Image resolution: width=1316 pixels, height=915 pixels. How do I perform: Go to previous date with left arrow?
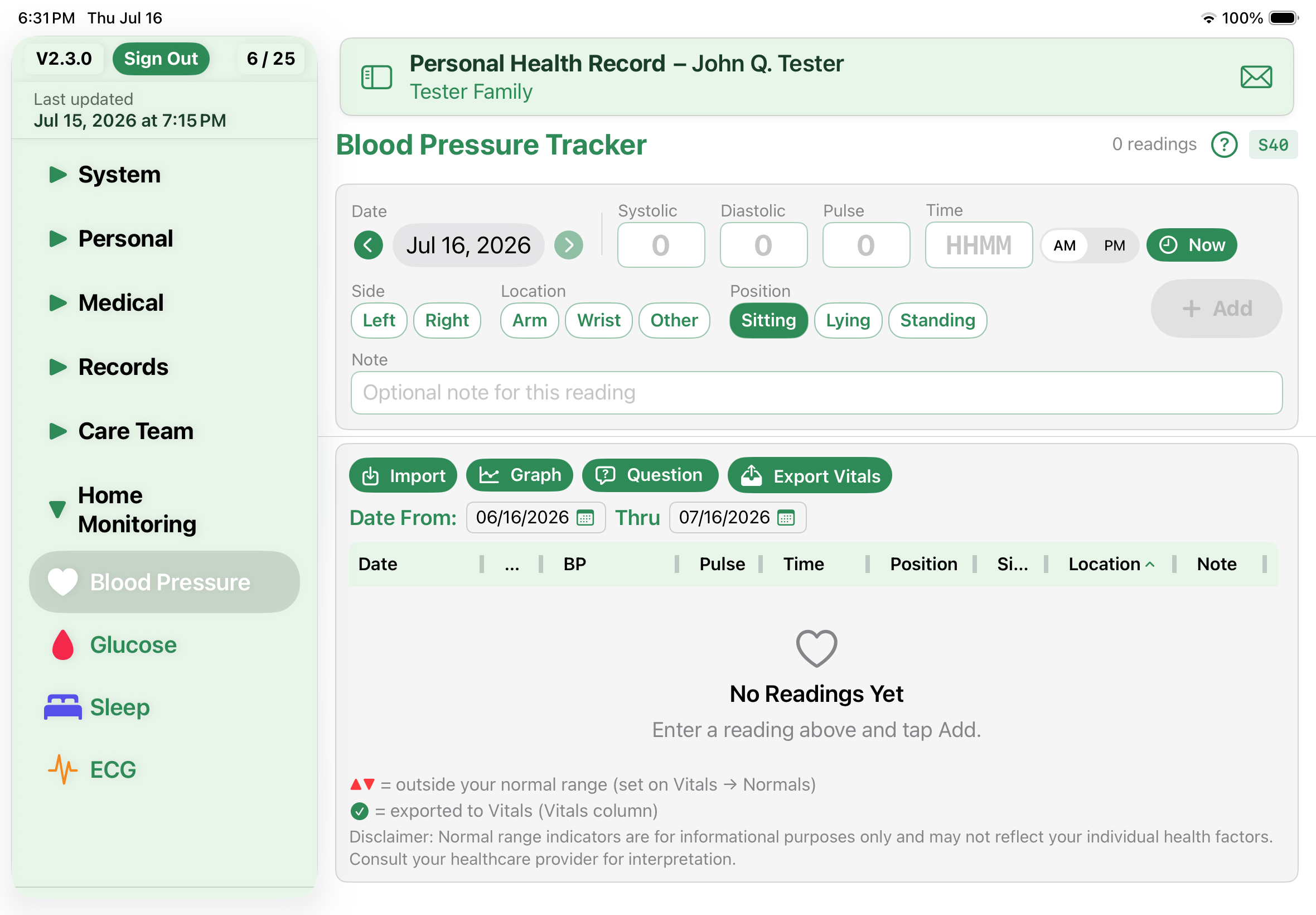pos(369,245)
